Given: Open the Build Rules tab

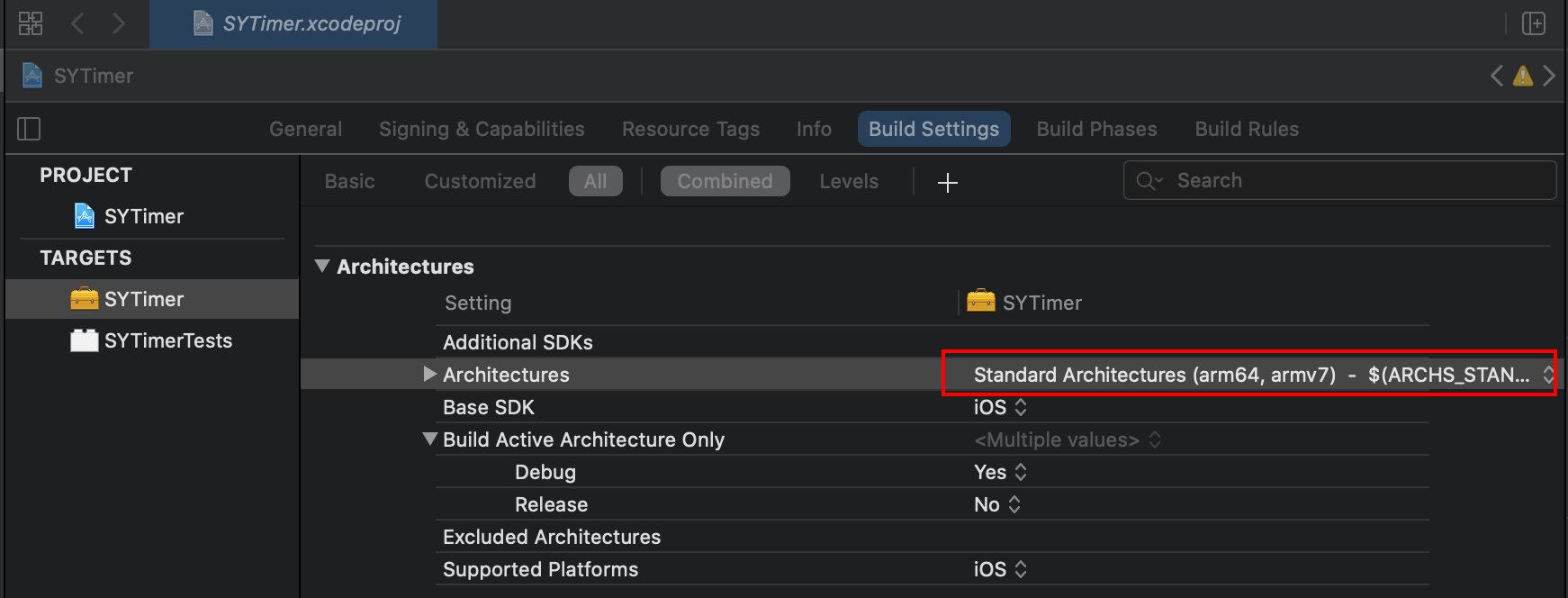Looking at the screenshot, I should [1247, 129].
